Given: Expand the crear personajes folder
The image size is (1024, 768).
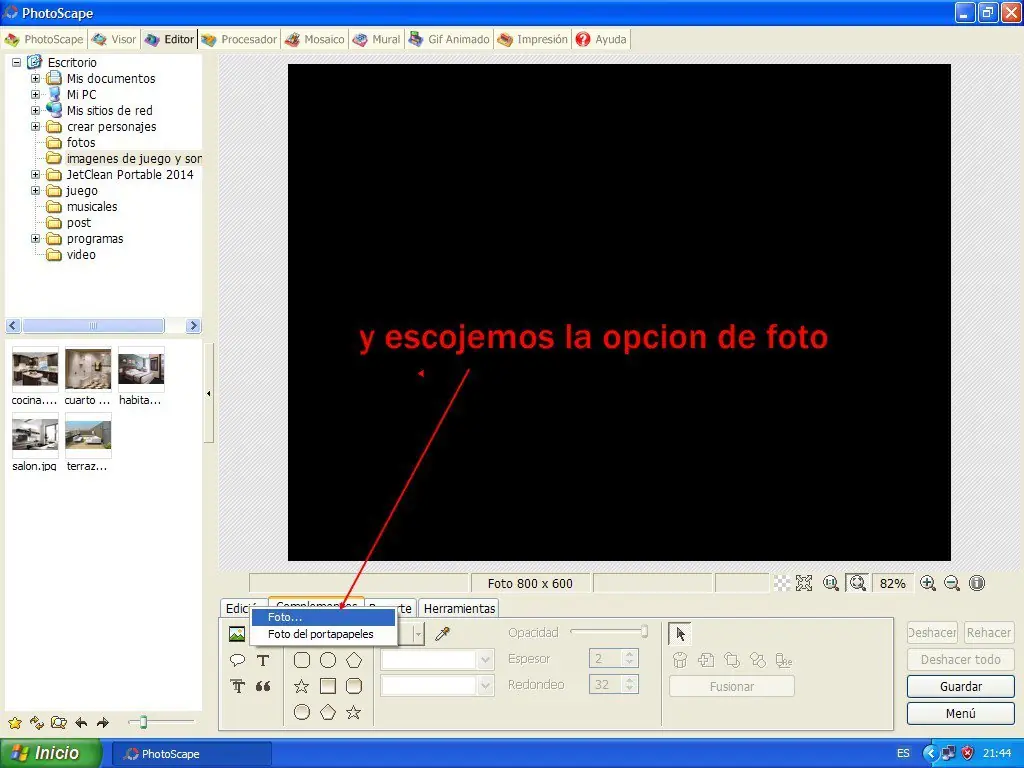Looking at the screenshot, I should (x=35, y=127).
